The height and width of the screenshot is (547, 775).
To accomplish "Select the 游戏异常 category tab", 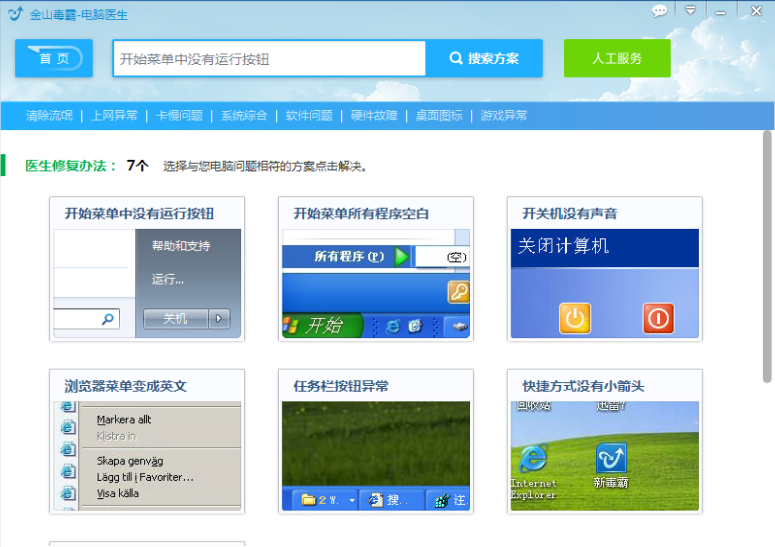I will [504, 116].
